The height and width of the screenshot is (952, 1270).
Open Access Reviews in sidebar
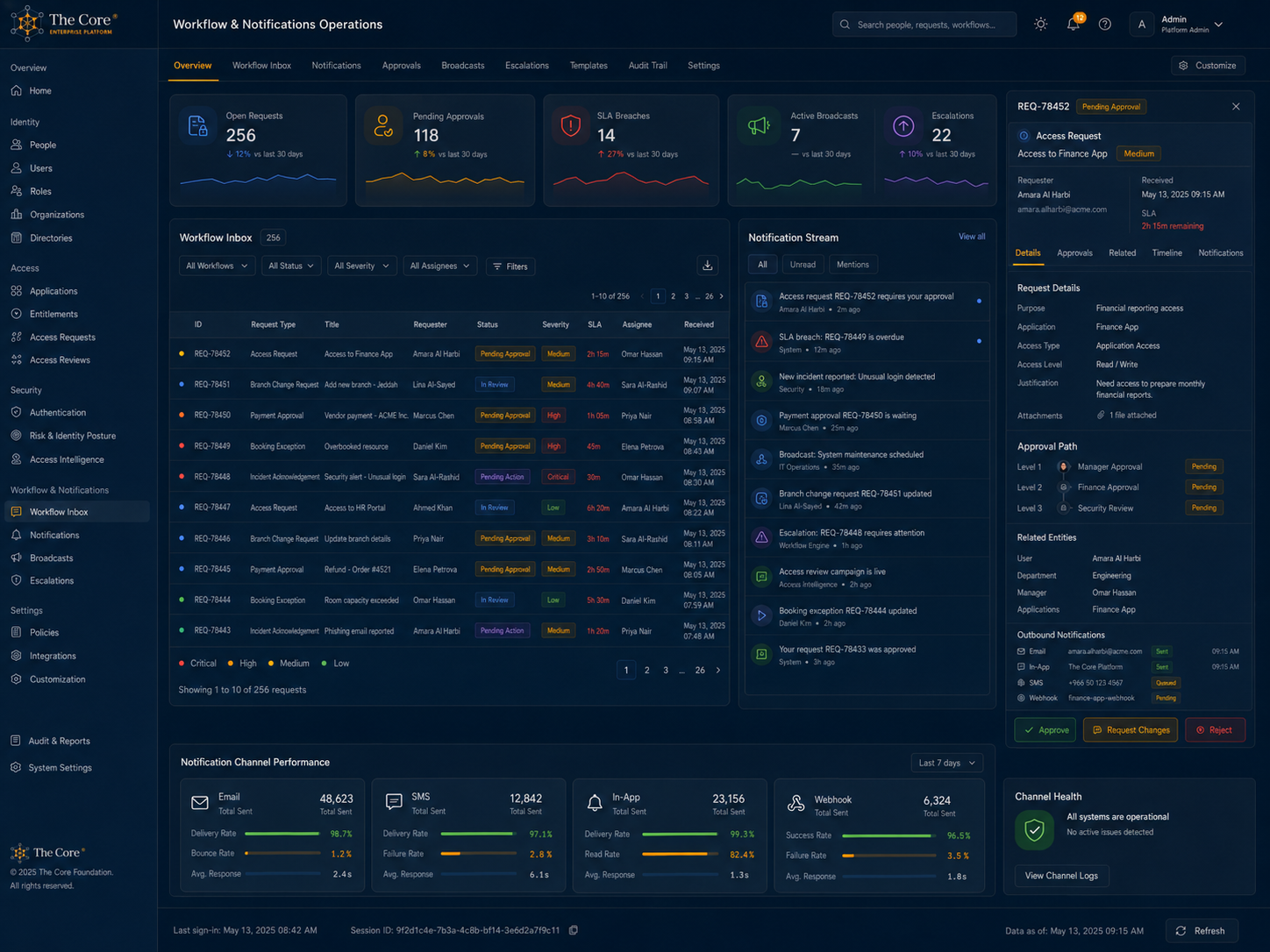[60, 359]
